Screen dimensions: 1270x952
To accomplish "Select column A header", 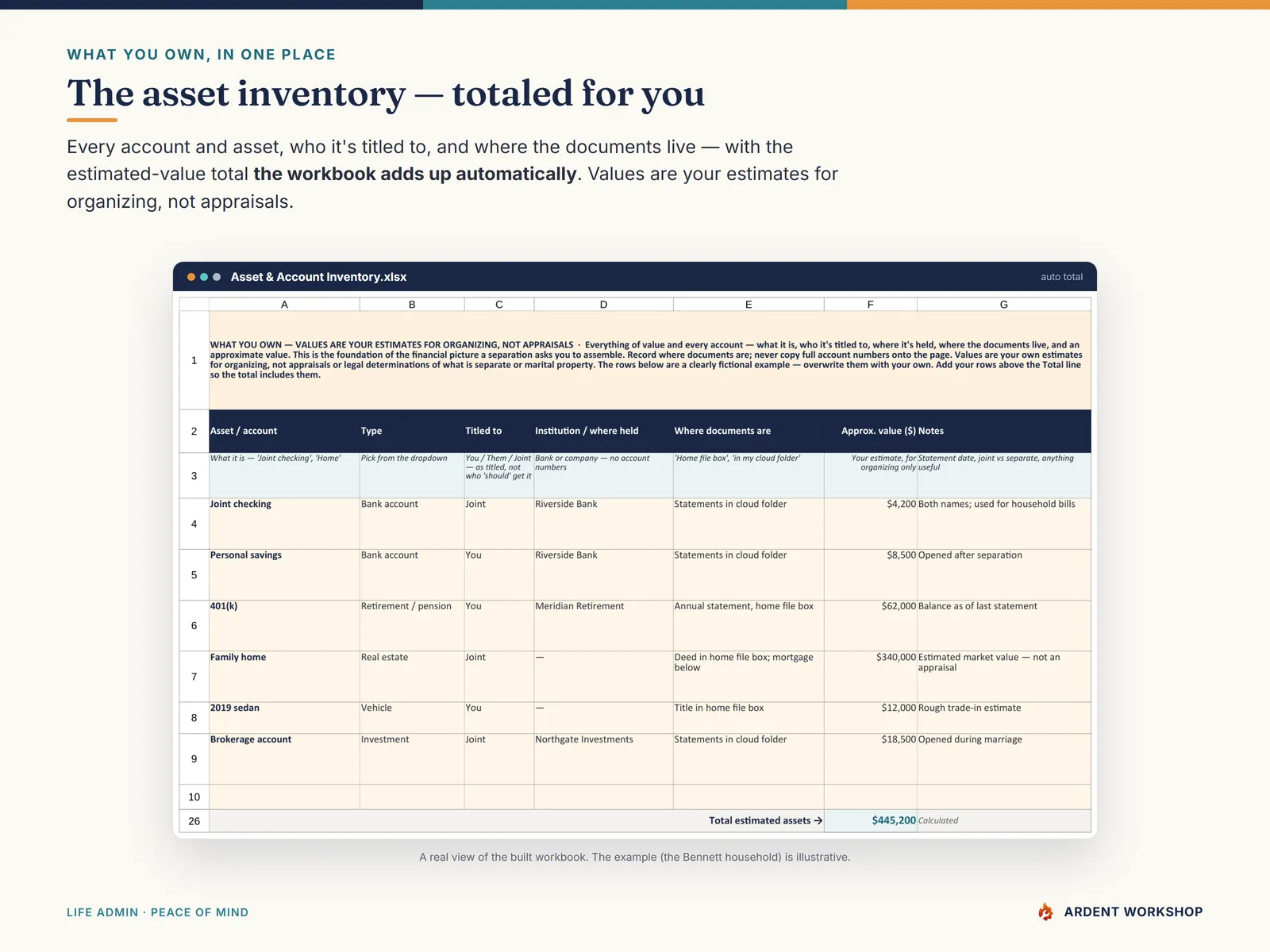I will pyautogui.click(x=284, y=305).
